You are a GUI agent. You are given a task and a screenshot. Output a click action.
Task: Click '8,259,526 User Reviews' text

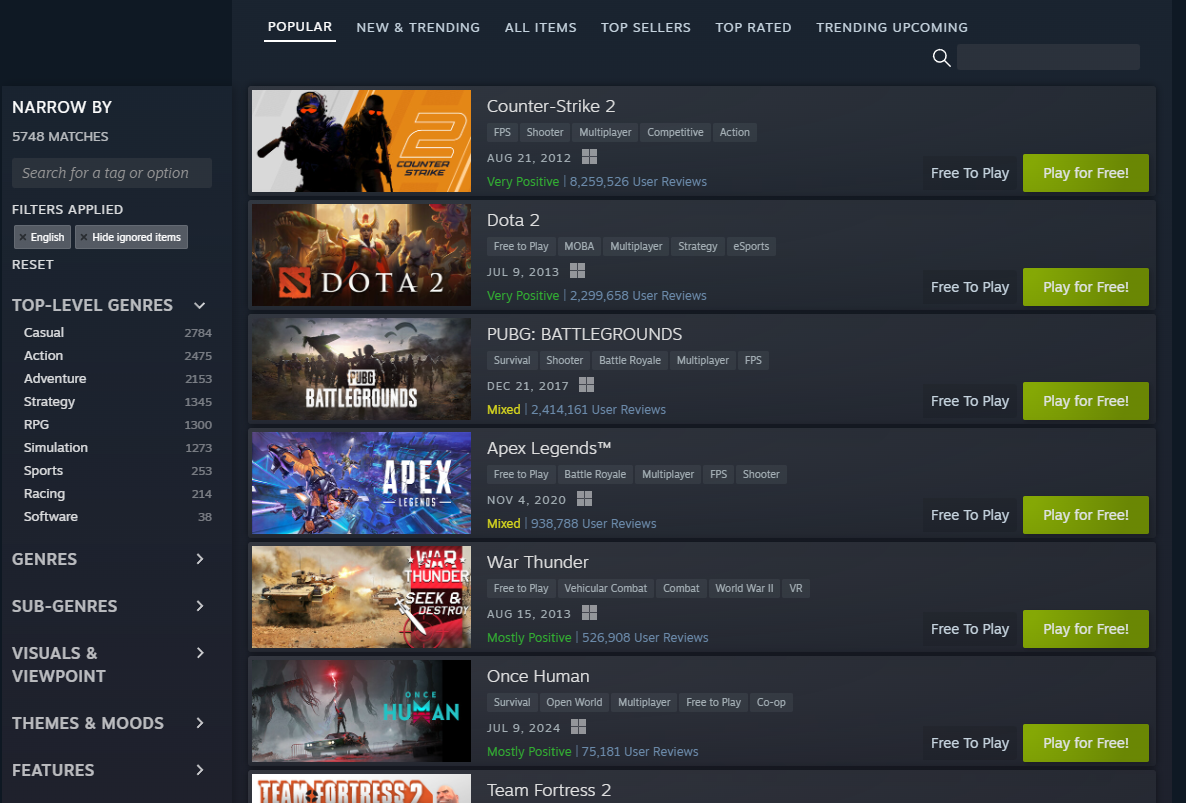point(638,182)
